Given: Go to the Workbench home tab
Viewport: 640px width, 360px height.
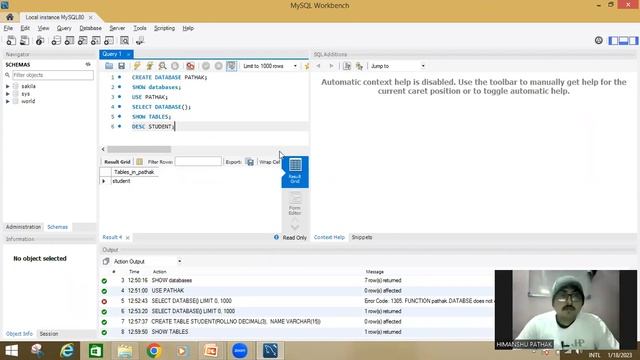Looking at the screenshot, I should (10, 17).
